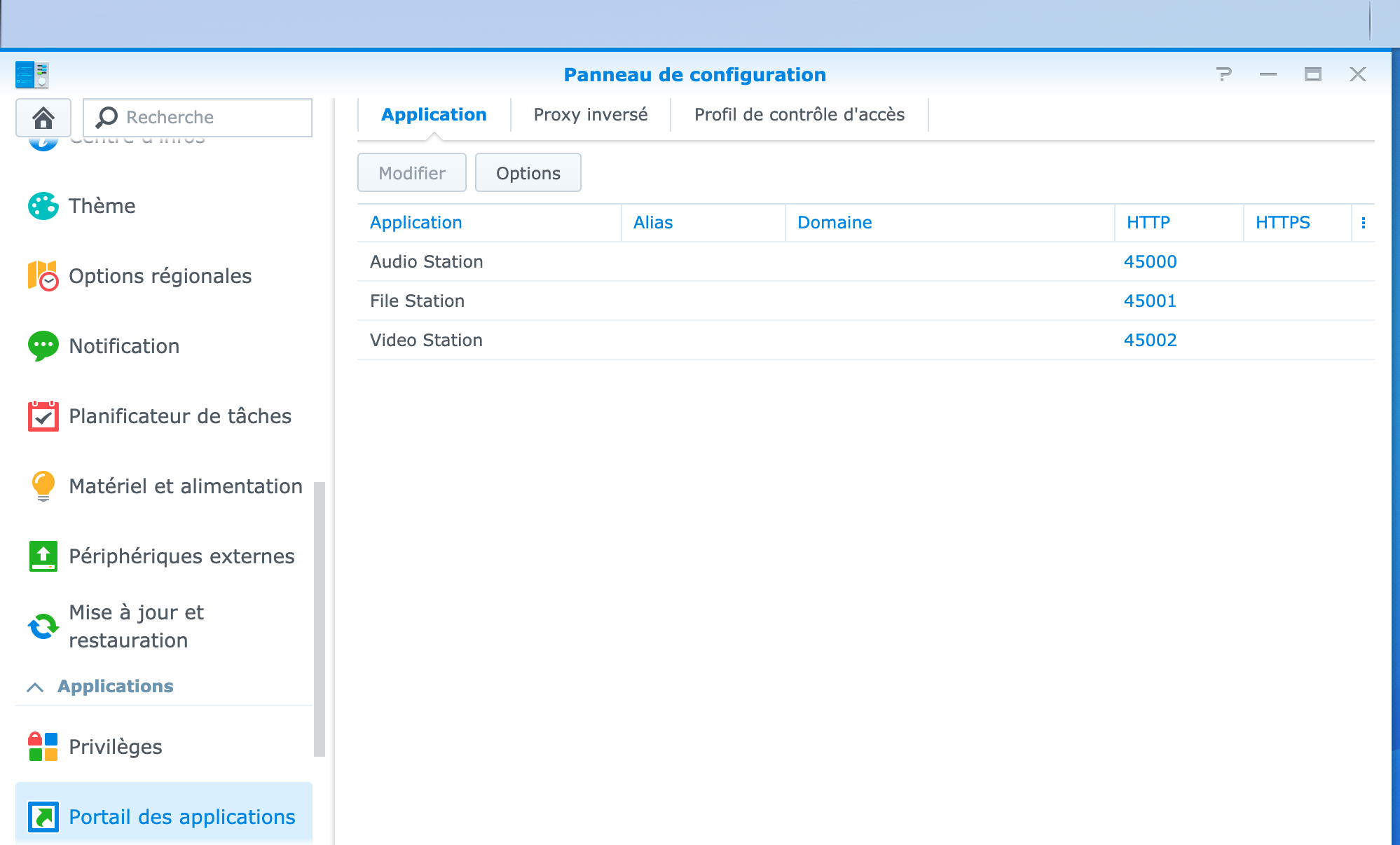The image size is (1400, 845).
Task: Open Thème palette icon
Action: pos(43,206)
